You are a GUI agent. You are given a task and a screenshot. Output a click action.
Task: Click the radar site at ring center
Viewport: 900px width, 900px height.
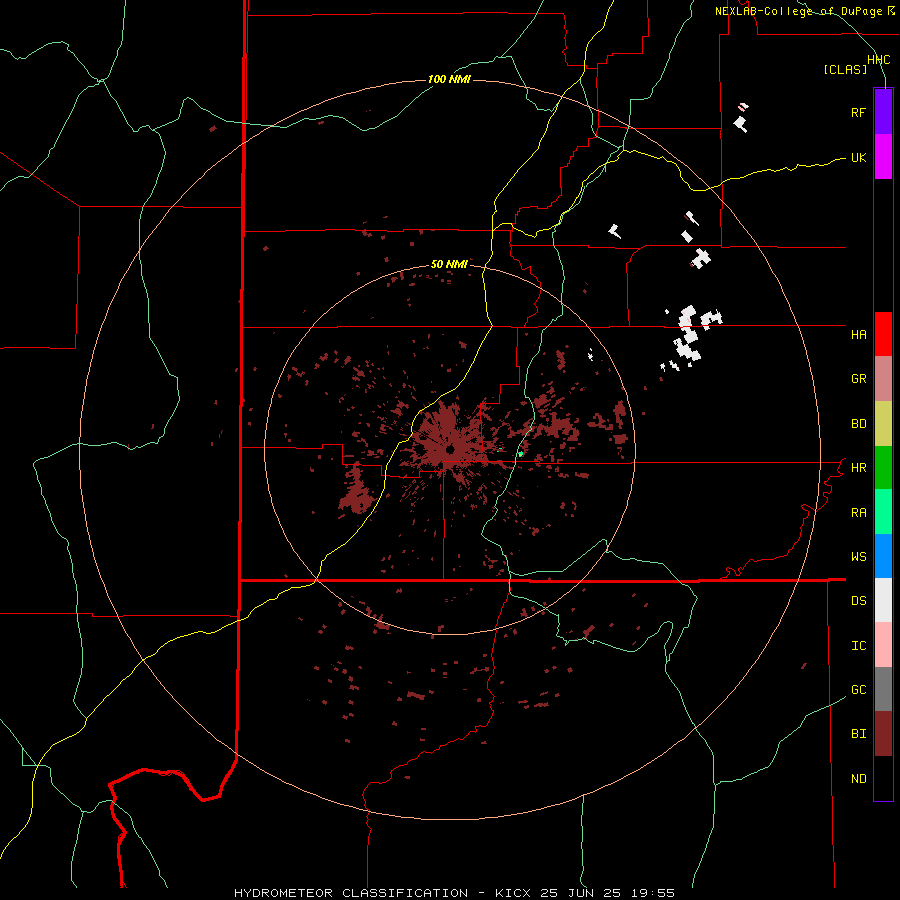(x=450, y=449)
